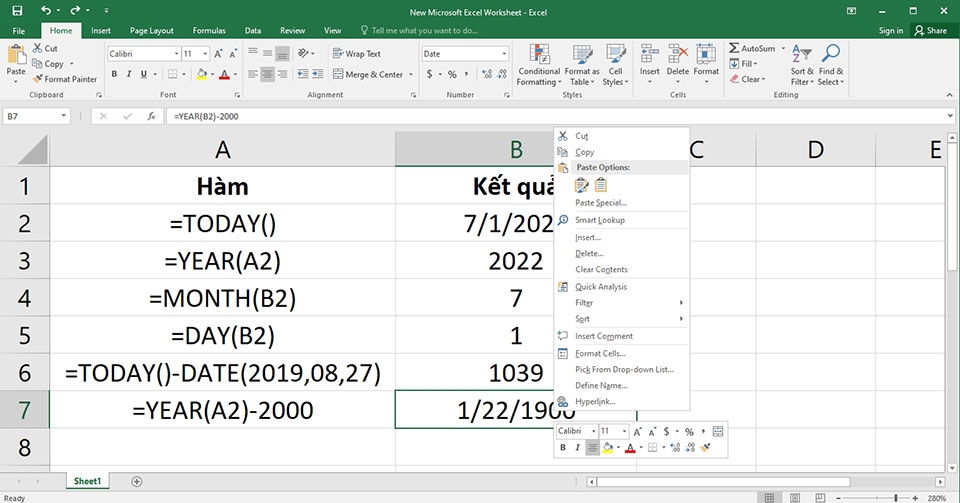Image resolution: width=960 pixels, height=503 pixels.
Task: Open Cell Styles gallery
Action: coord(615,65)
